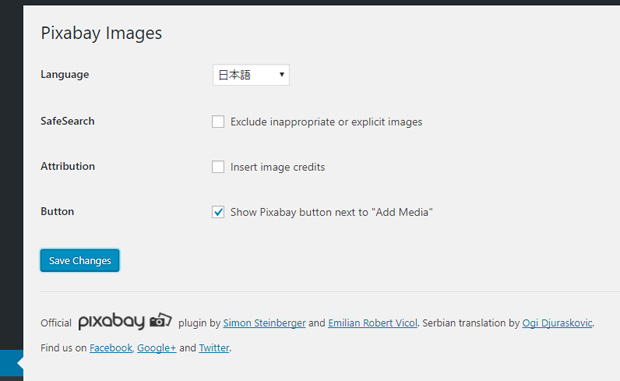Click the Pixabay Images page heading
This screenshot has width=620, height=381.
[101, 33]
